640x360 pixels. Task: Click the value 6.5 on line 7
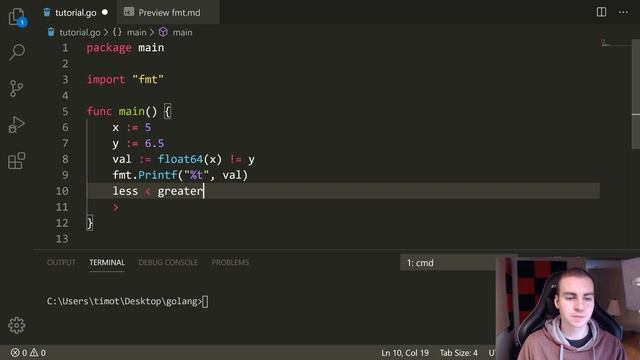click(x=154, y=143)
